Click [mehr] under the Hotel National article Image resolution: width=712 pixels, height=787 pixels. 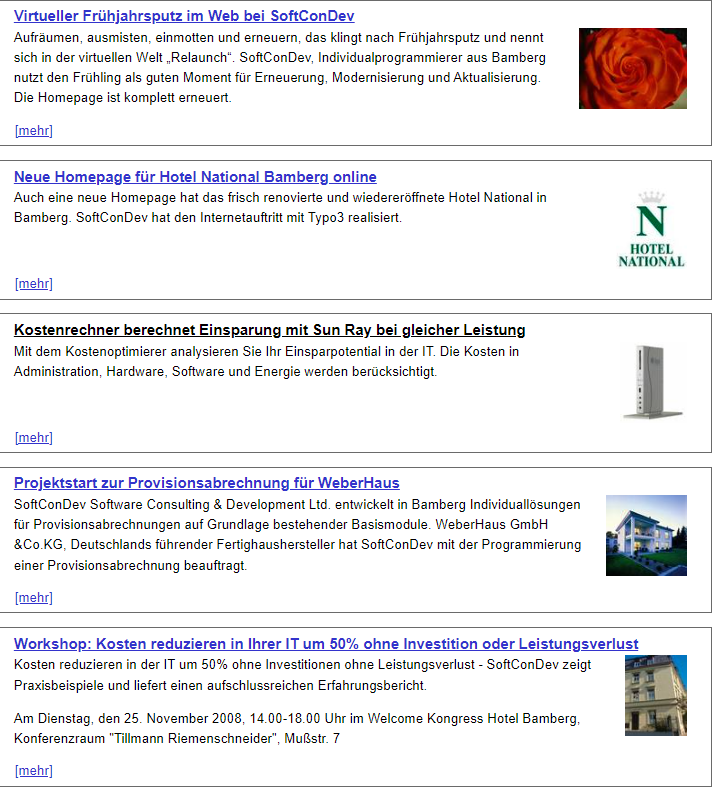[34, 284]
